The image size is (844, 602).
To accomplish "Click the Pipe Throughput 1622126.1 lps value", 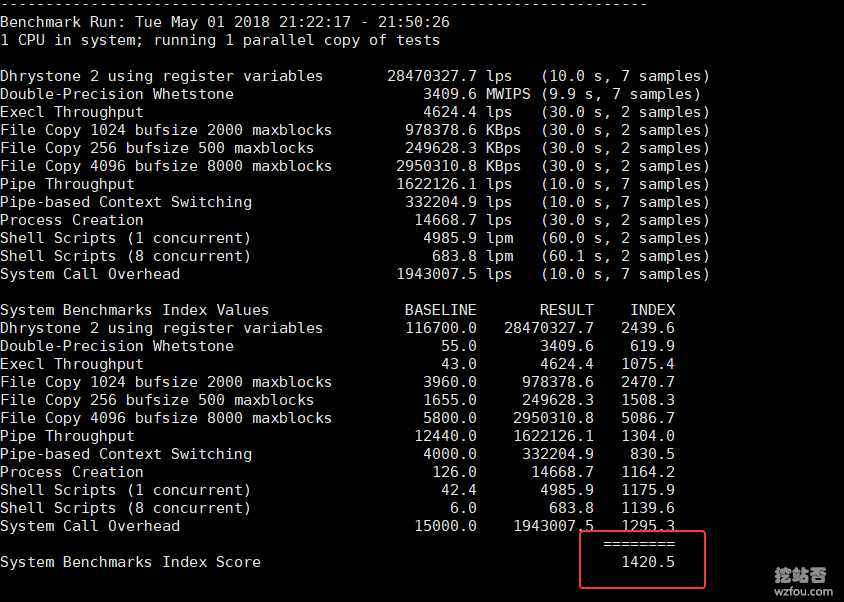I will pos(454,184).
